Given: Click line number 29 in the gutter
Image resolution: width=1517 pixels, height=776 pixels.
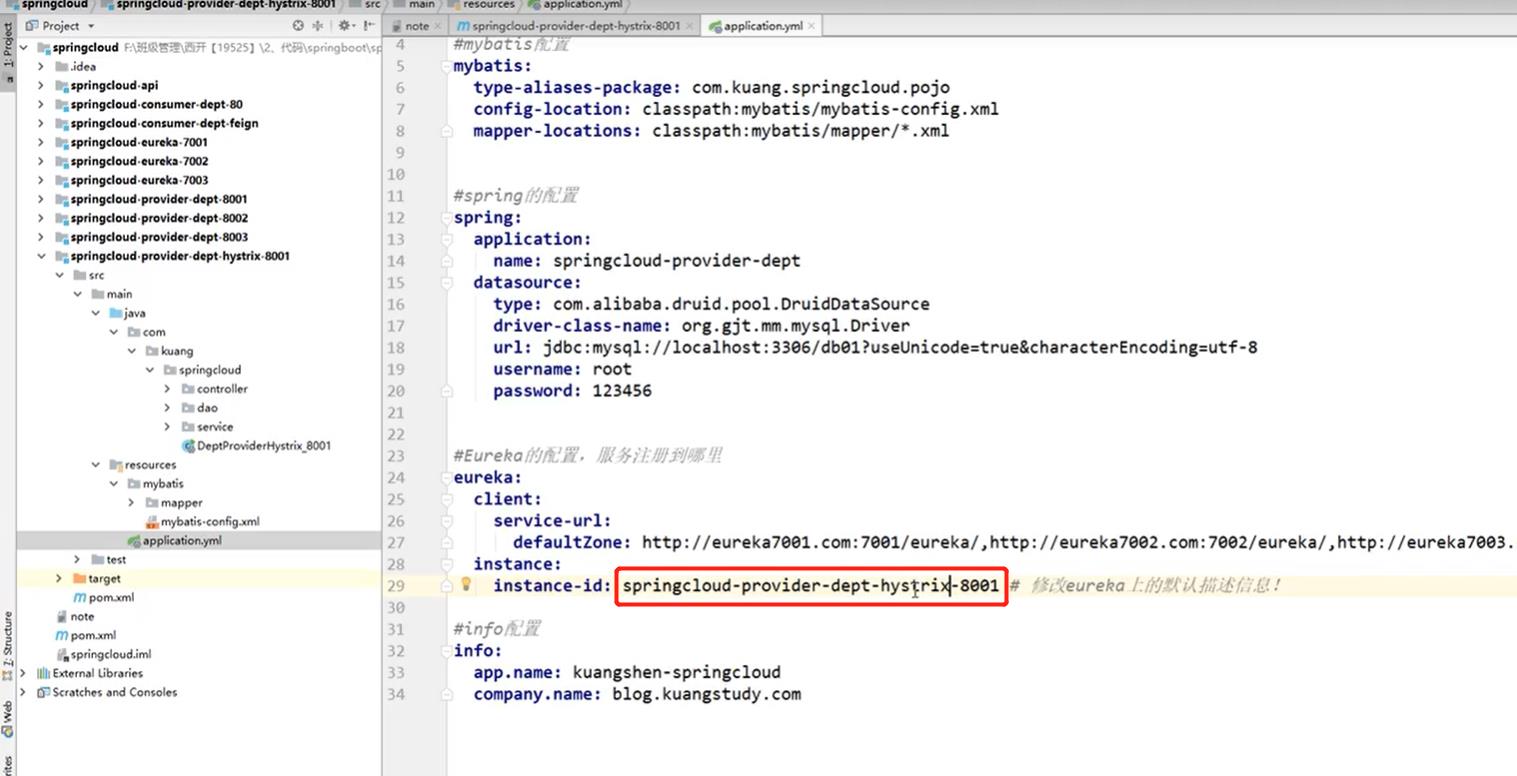Looking at the screenshot, I should pos(396,586).
